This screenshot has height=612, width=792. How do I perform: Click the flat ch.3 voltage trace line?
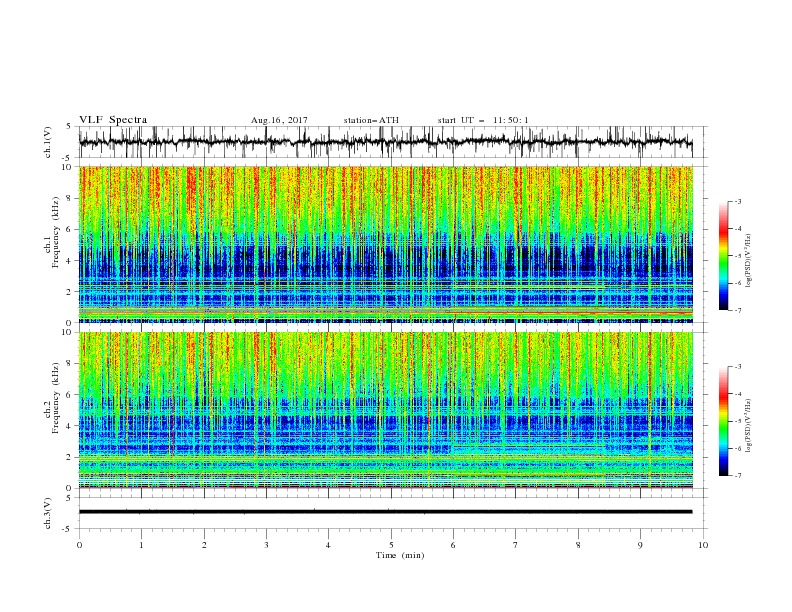coord(386,512)
